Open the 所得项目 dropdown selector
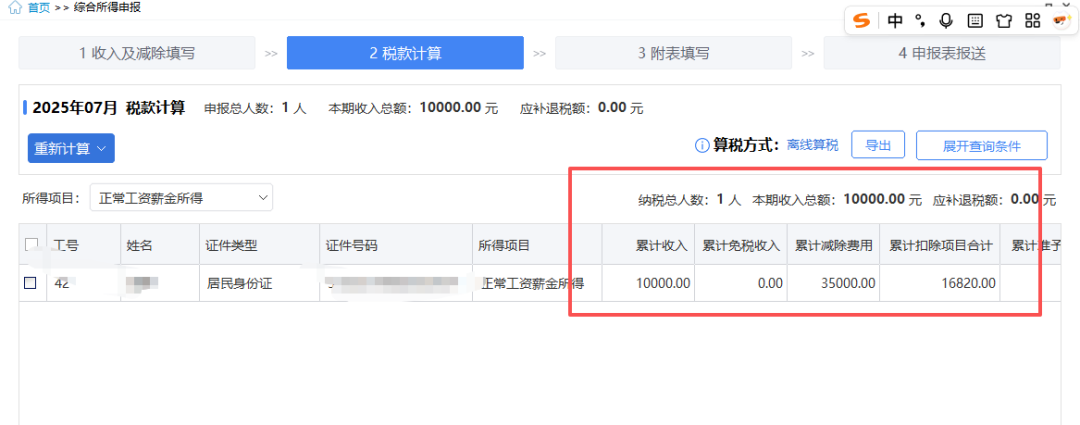The width and height of the screenshot is (1080, 425). [x=181, y=198]
